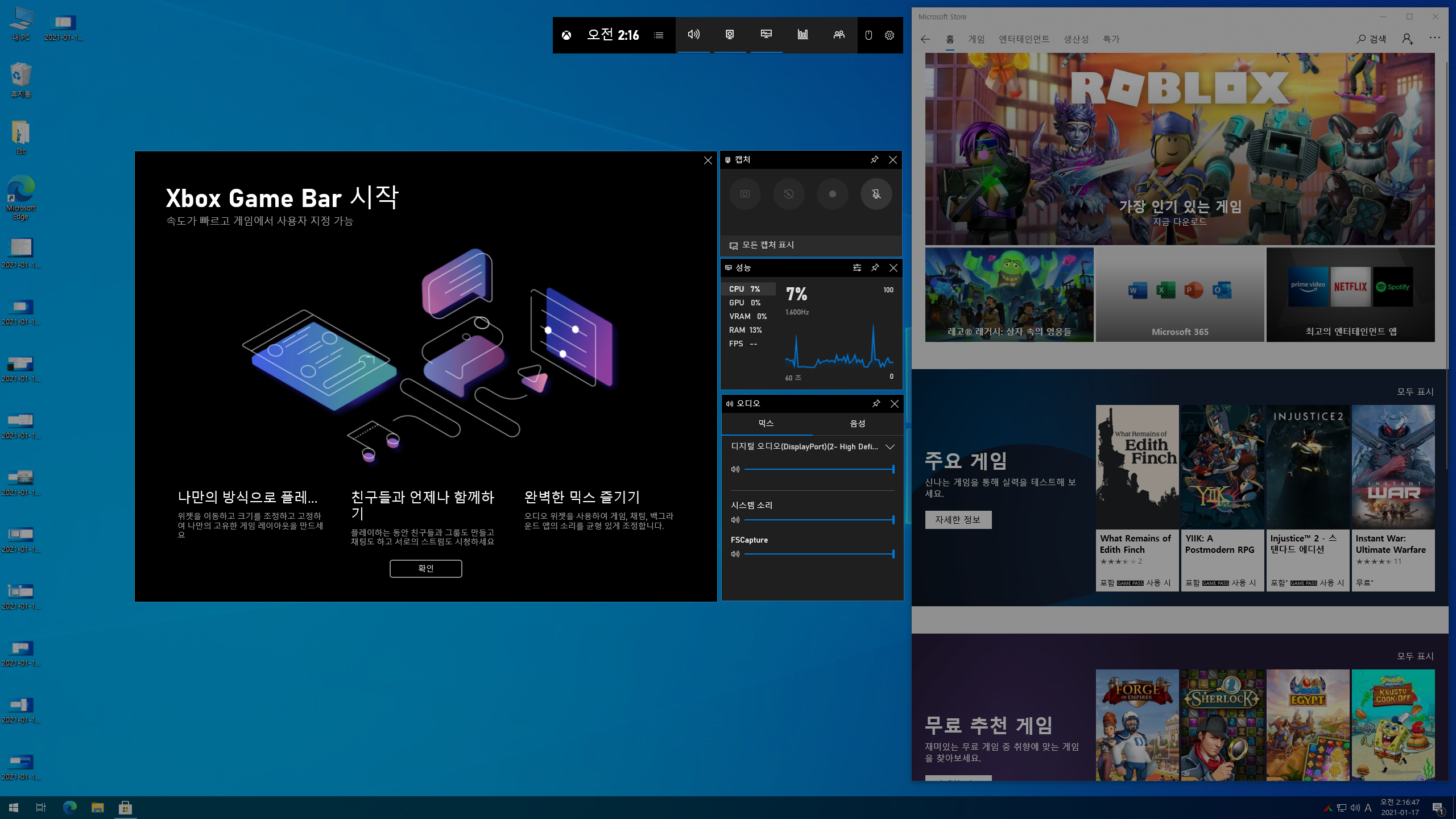
Task: Take a screenshot with camera button
Action: (745, 194)
